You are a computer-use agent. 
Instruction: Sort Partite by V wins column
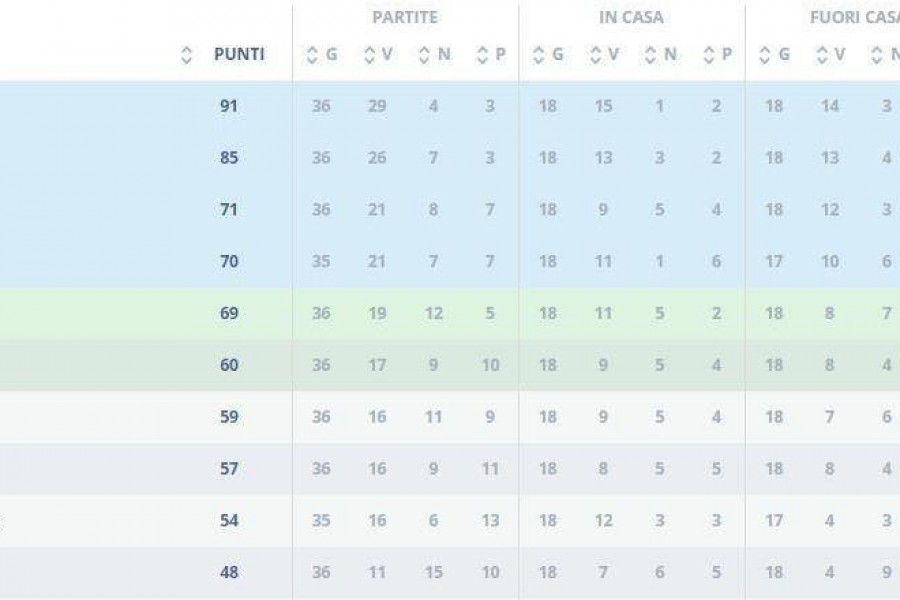tap(378, 55)
